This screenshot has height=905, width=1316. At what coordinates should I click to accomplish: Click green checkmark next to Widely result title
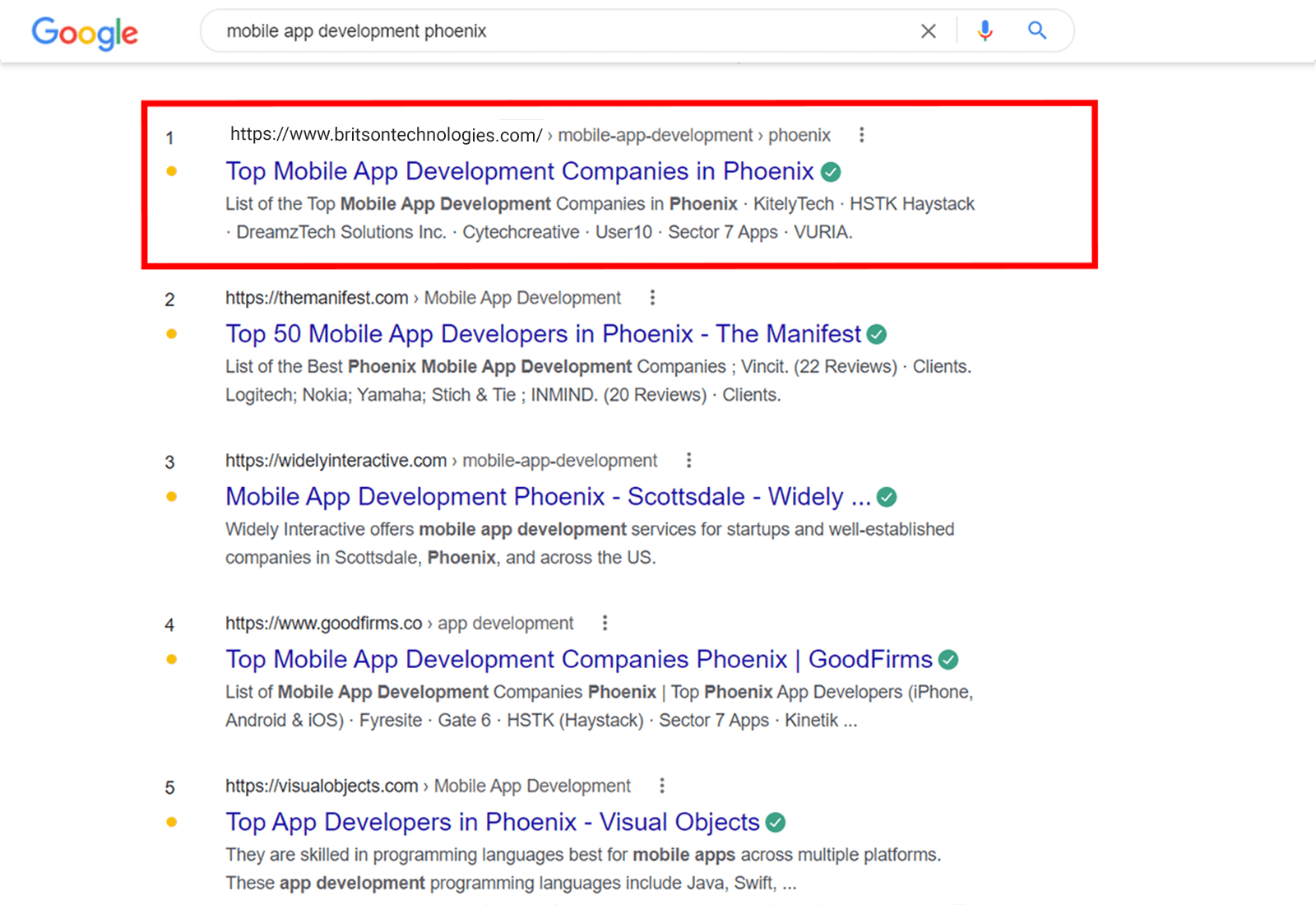(887, 498)
